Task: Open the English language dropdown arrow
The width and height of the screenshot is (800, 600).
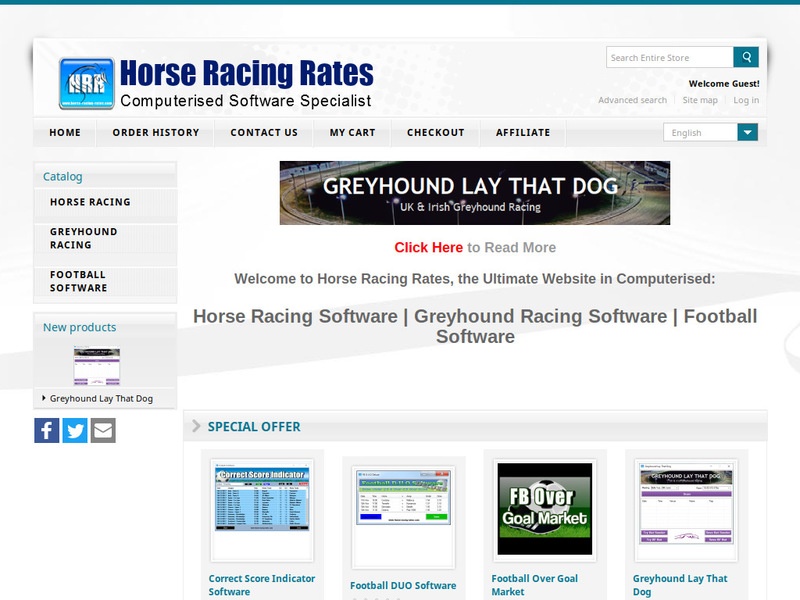Action: 747,132
